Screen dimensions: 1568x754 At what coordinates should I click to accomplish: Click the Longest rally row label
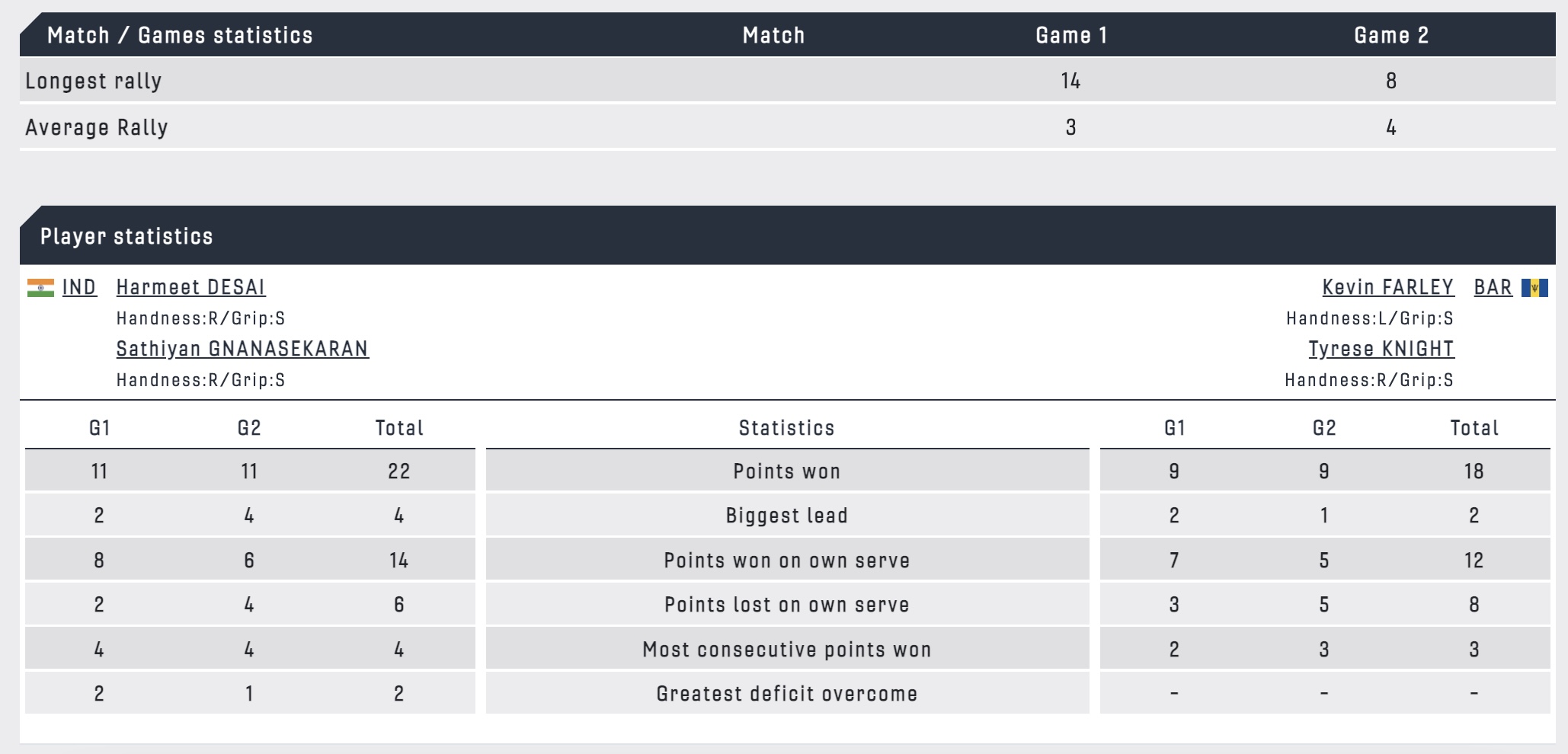(94, 81)
